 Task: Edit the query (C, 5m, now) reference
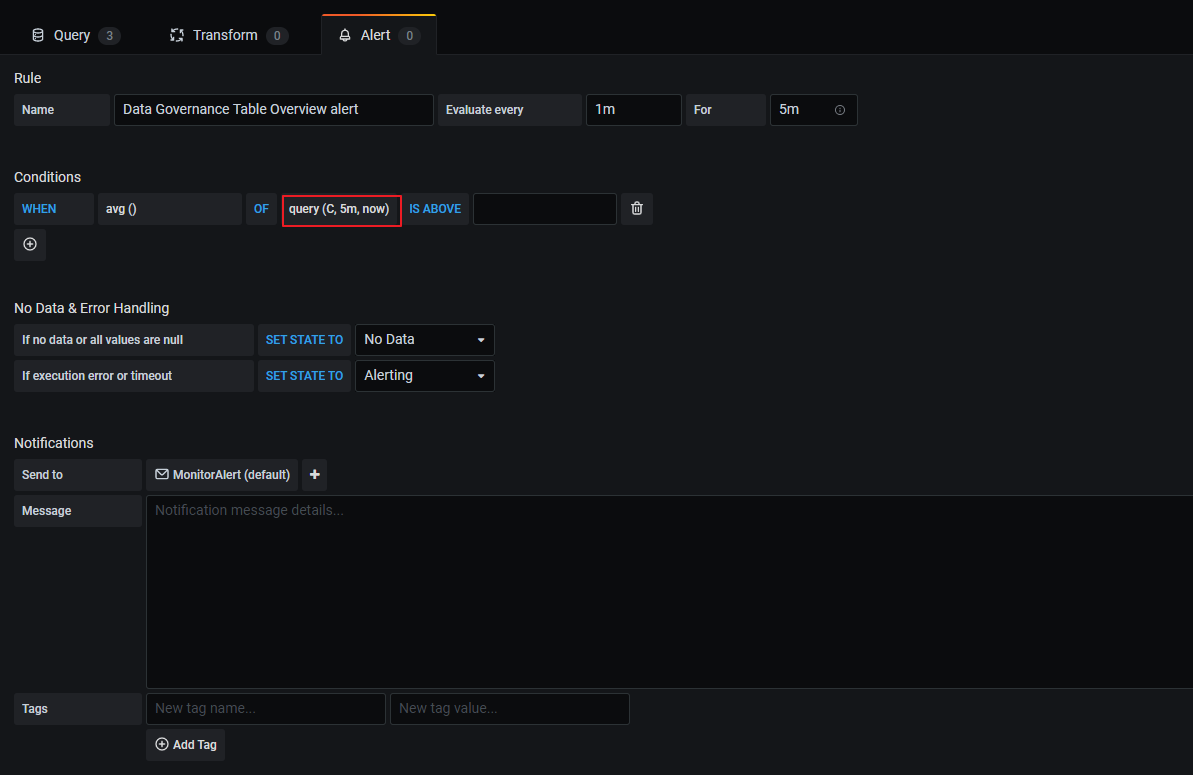point(341,209)
